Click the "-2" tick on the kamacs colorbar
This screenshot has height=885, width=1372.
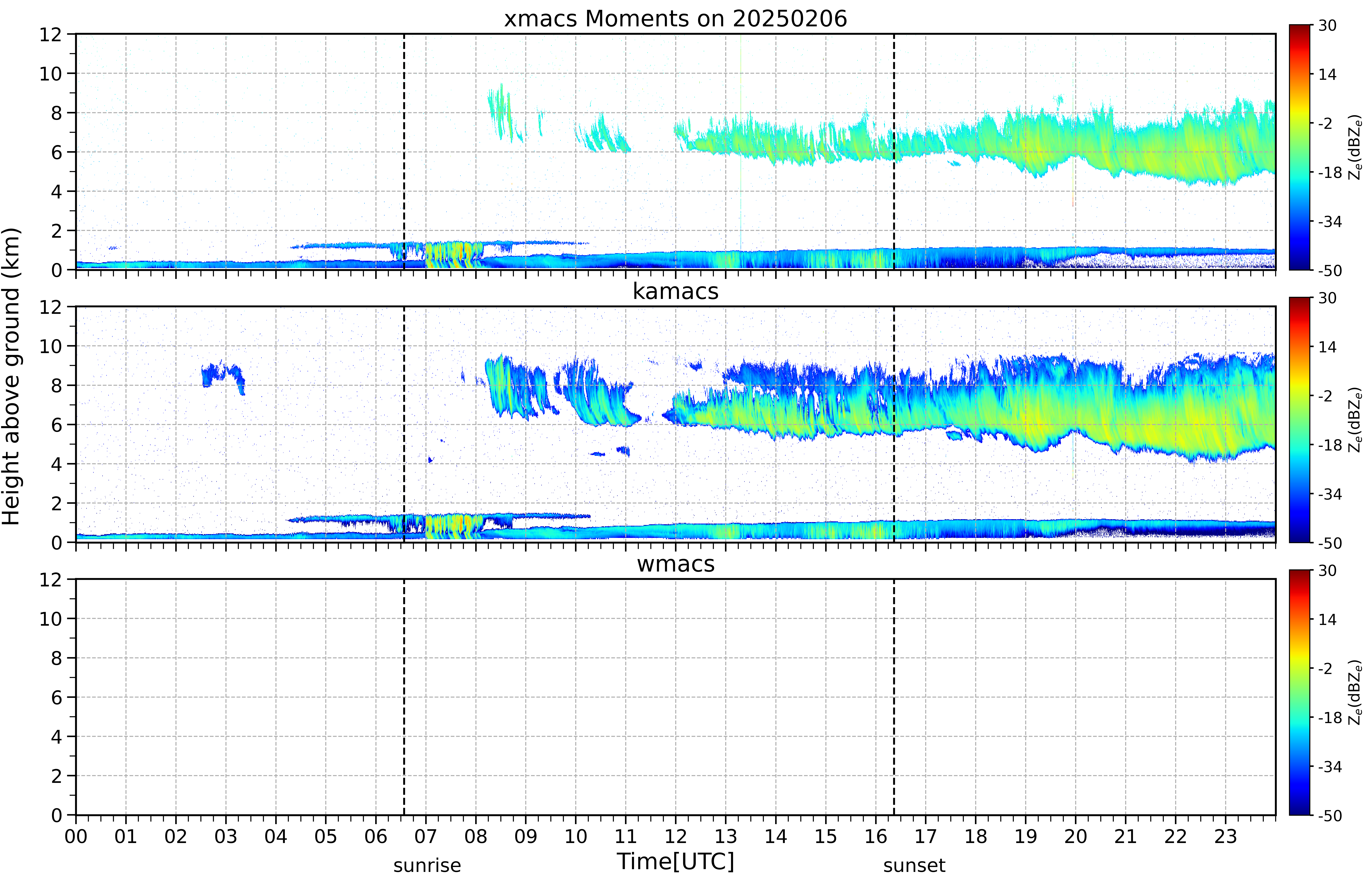[1325, 396]
